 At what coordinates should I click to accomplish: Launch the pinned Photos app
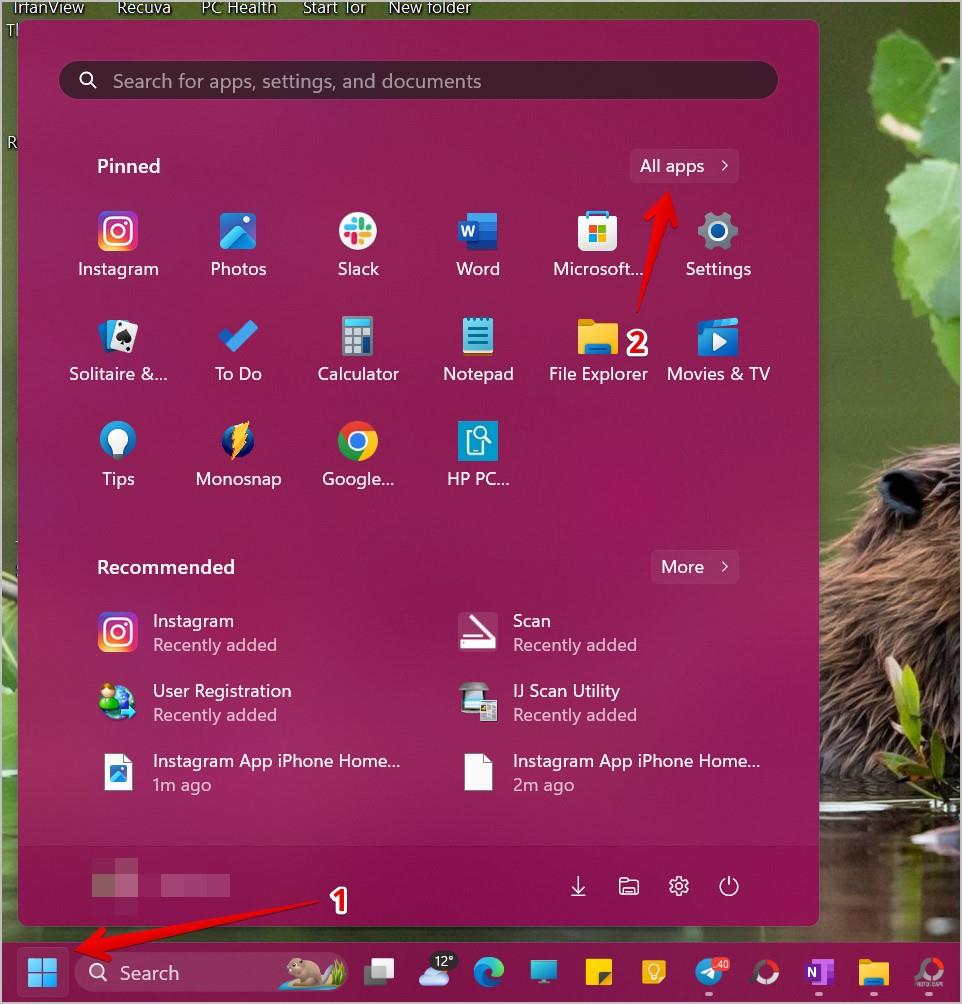(238, 244)
